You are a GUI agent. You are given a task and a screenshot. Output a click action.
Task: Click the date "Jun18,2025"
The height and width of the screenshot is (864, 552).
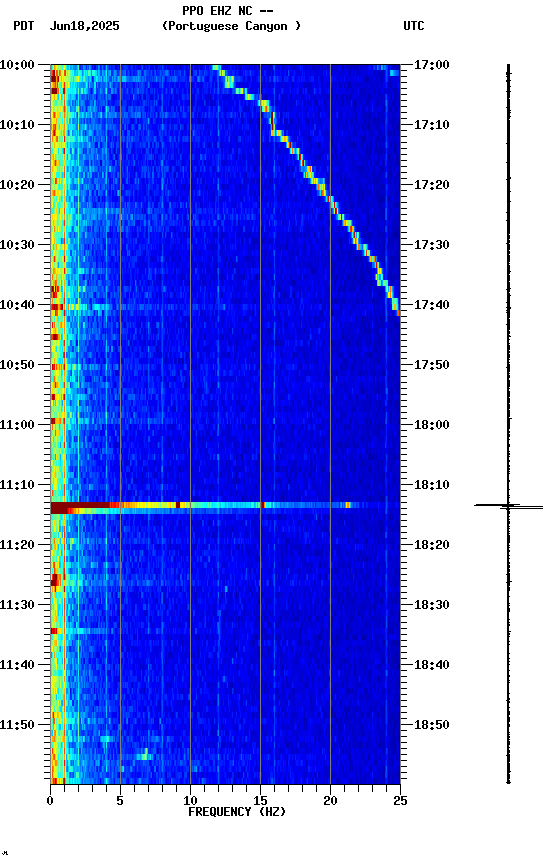[84, 26]
